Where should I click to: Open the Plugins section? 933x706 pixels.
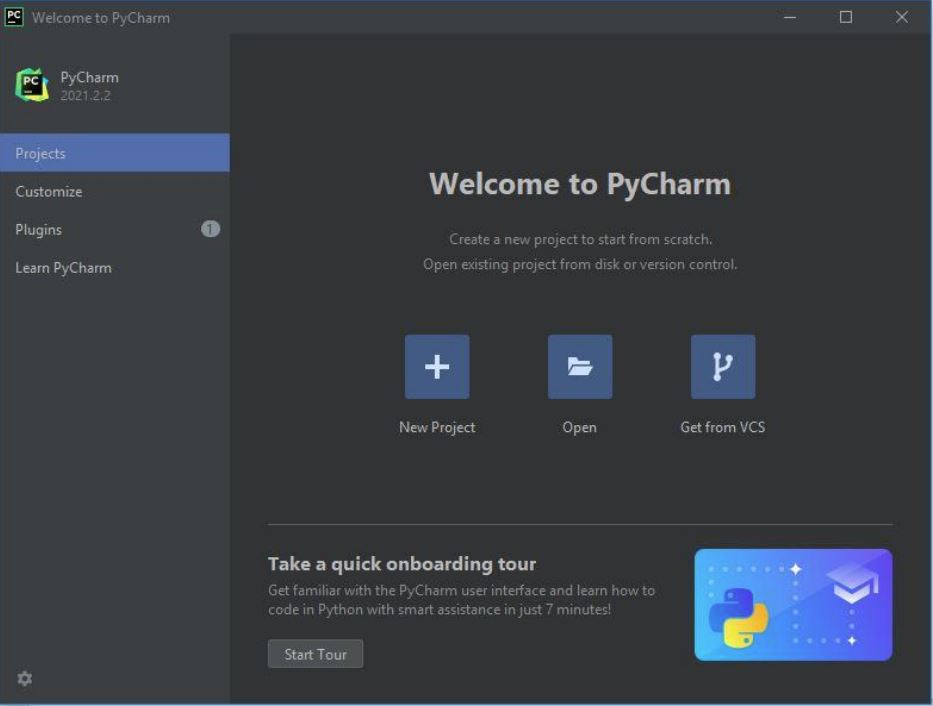(39, 229)
